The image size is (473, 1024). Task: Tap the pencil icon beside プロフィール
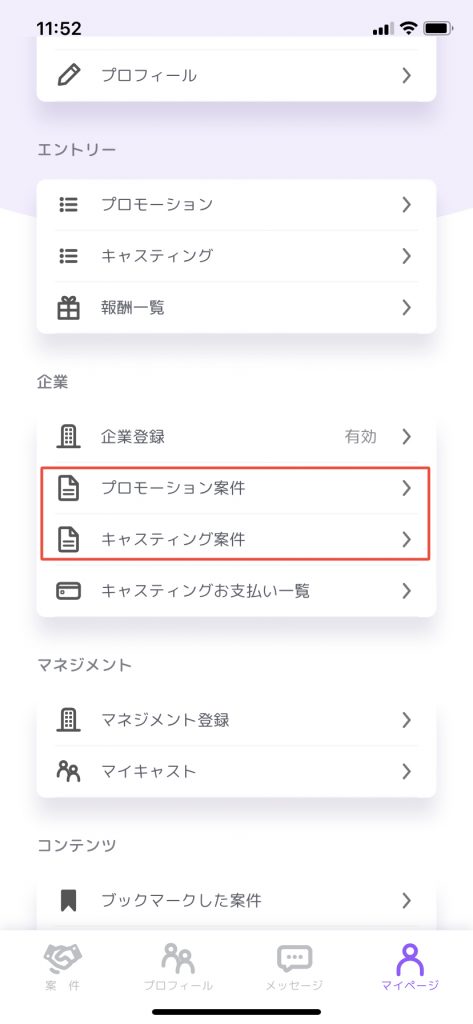click(x=68, y=75)
